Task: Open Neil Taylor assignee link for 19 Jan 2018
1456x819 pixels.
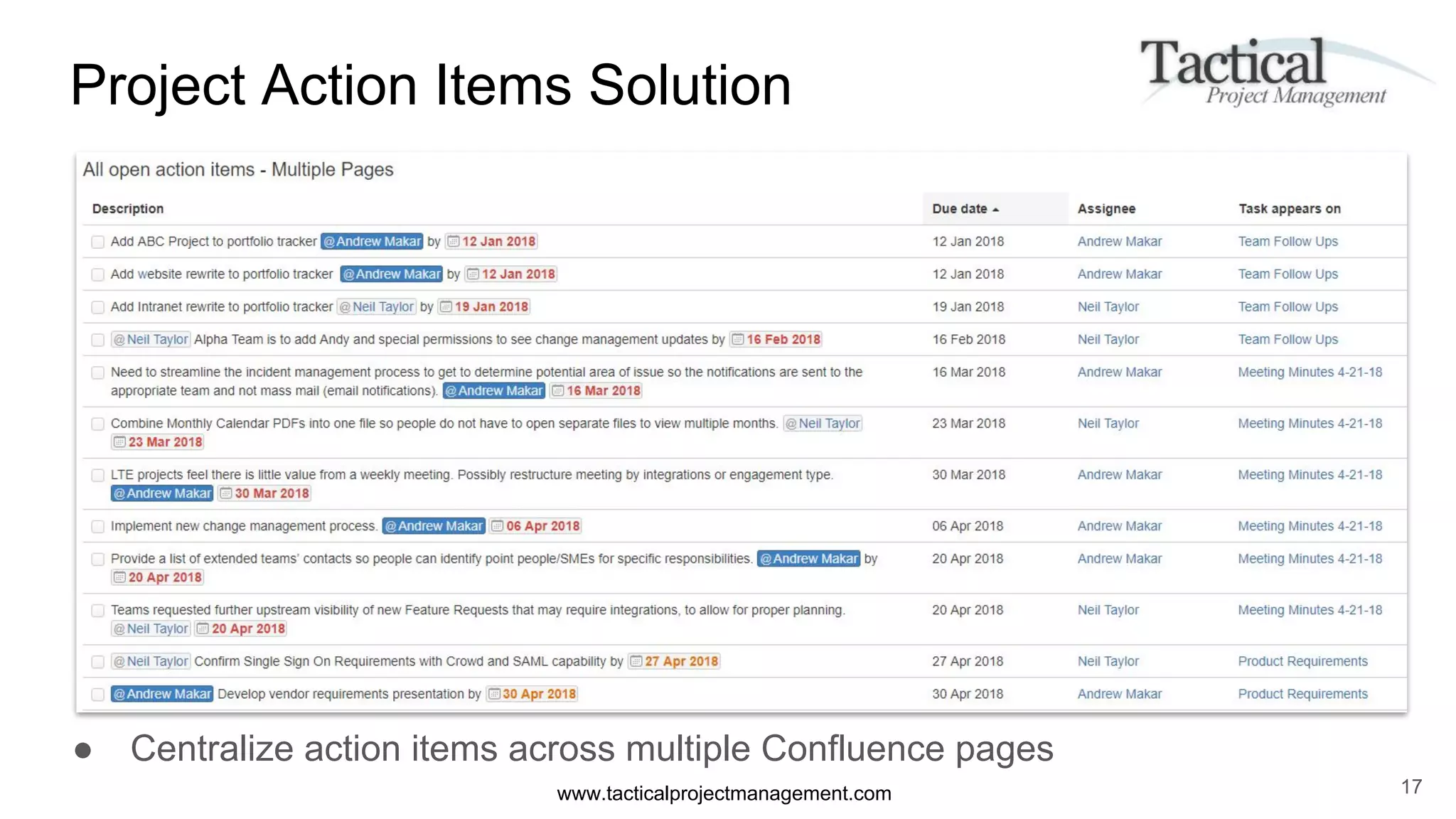Action: [1108, 307]
